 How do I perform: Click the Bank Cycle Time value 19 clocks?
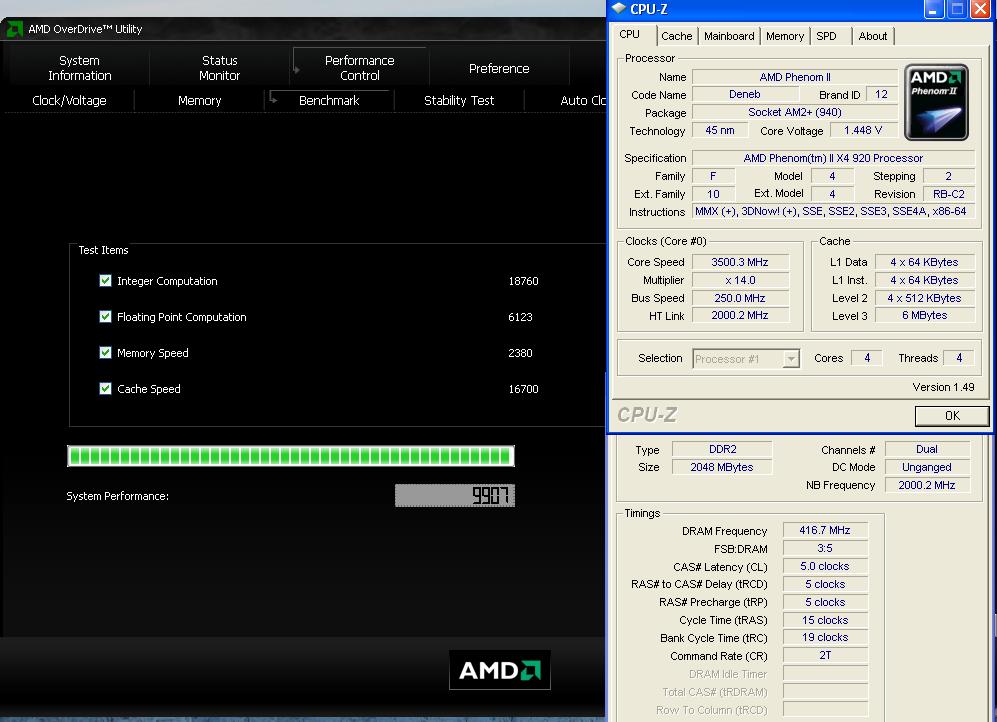click(825, 637)
